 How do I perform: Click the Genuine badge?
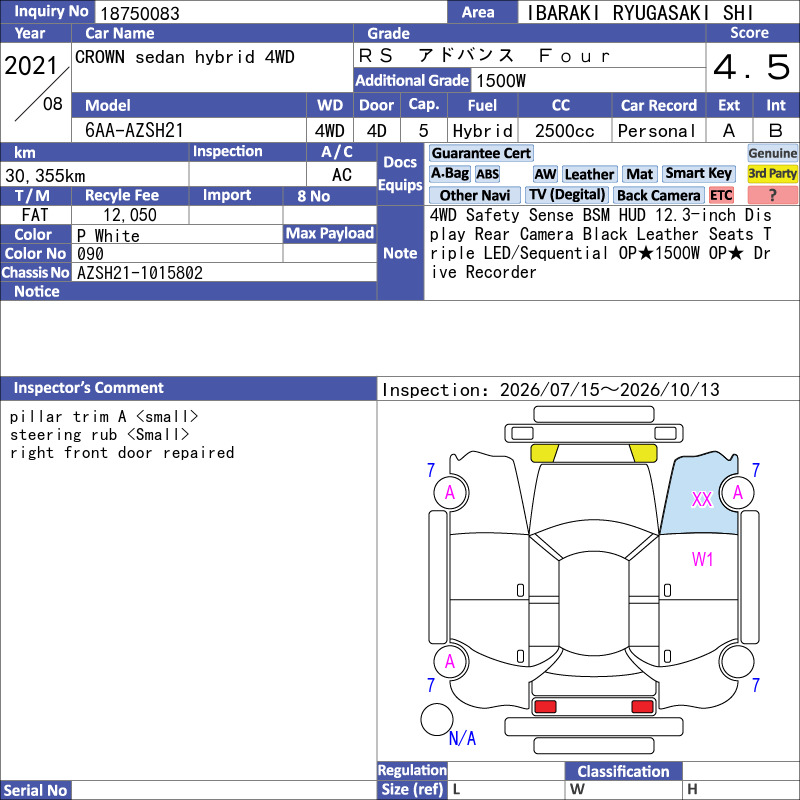[x=772, y=153]
